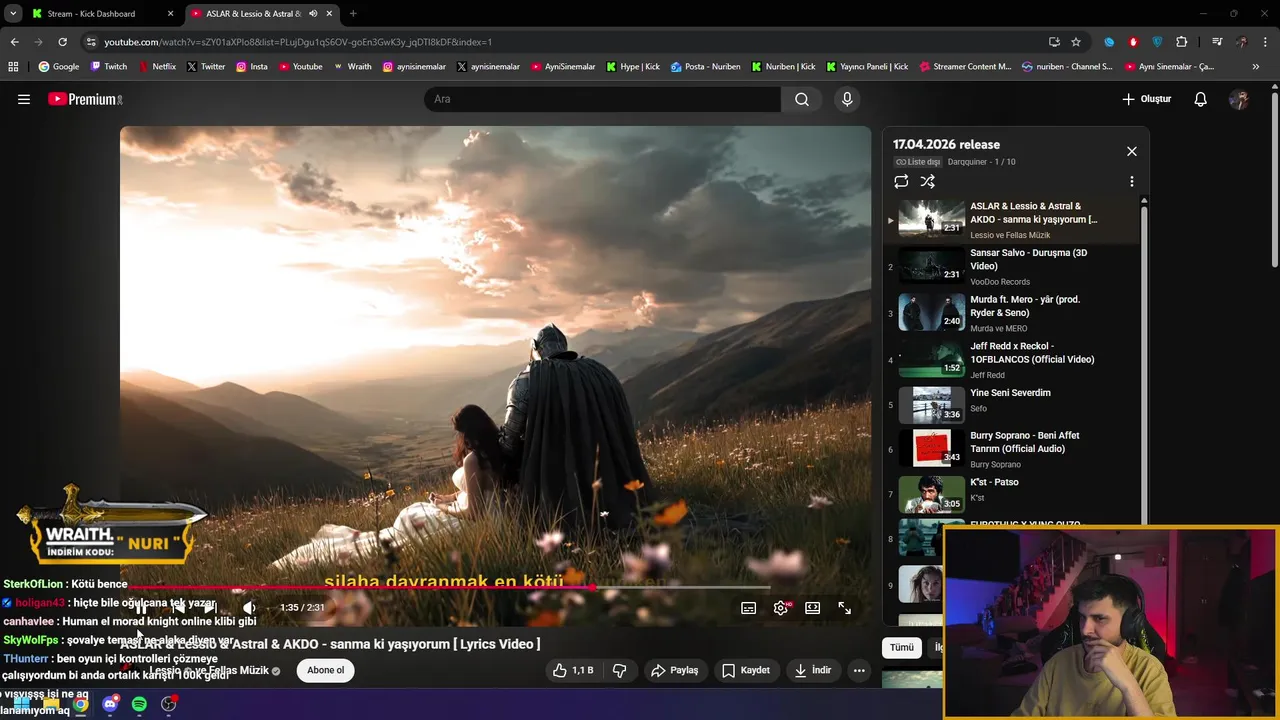Mute the YouTube tab audio icon
The width and height of the screenshot is (1280, 720).
(x=313, y=14)
